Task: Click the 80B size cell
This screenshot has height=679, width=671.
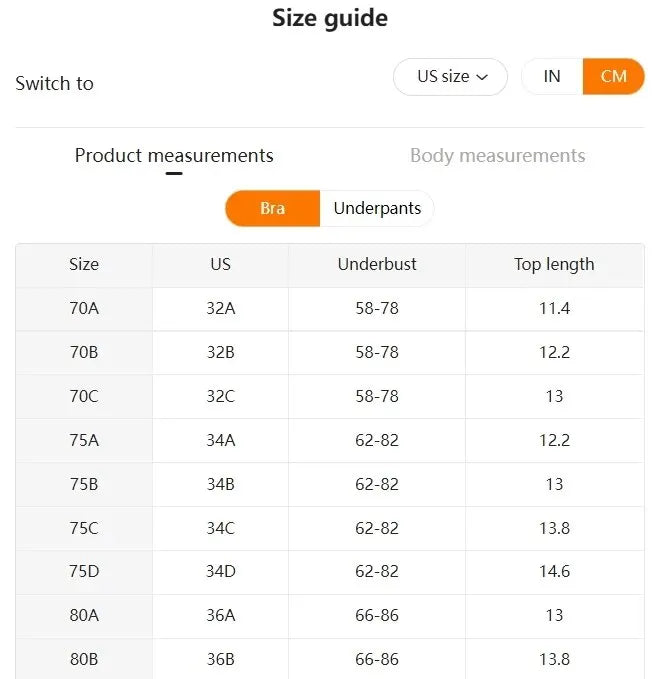Action: point(84,660)
